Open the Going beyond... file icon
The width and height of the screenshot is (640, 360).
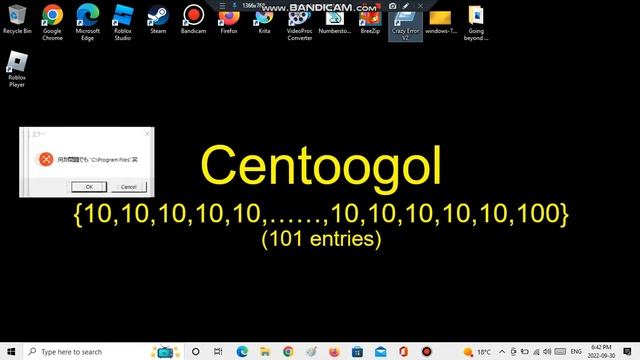(x=476, y=22)
